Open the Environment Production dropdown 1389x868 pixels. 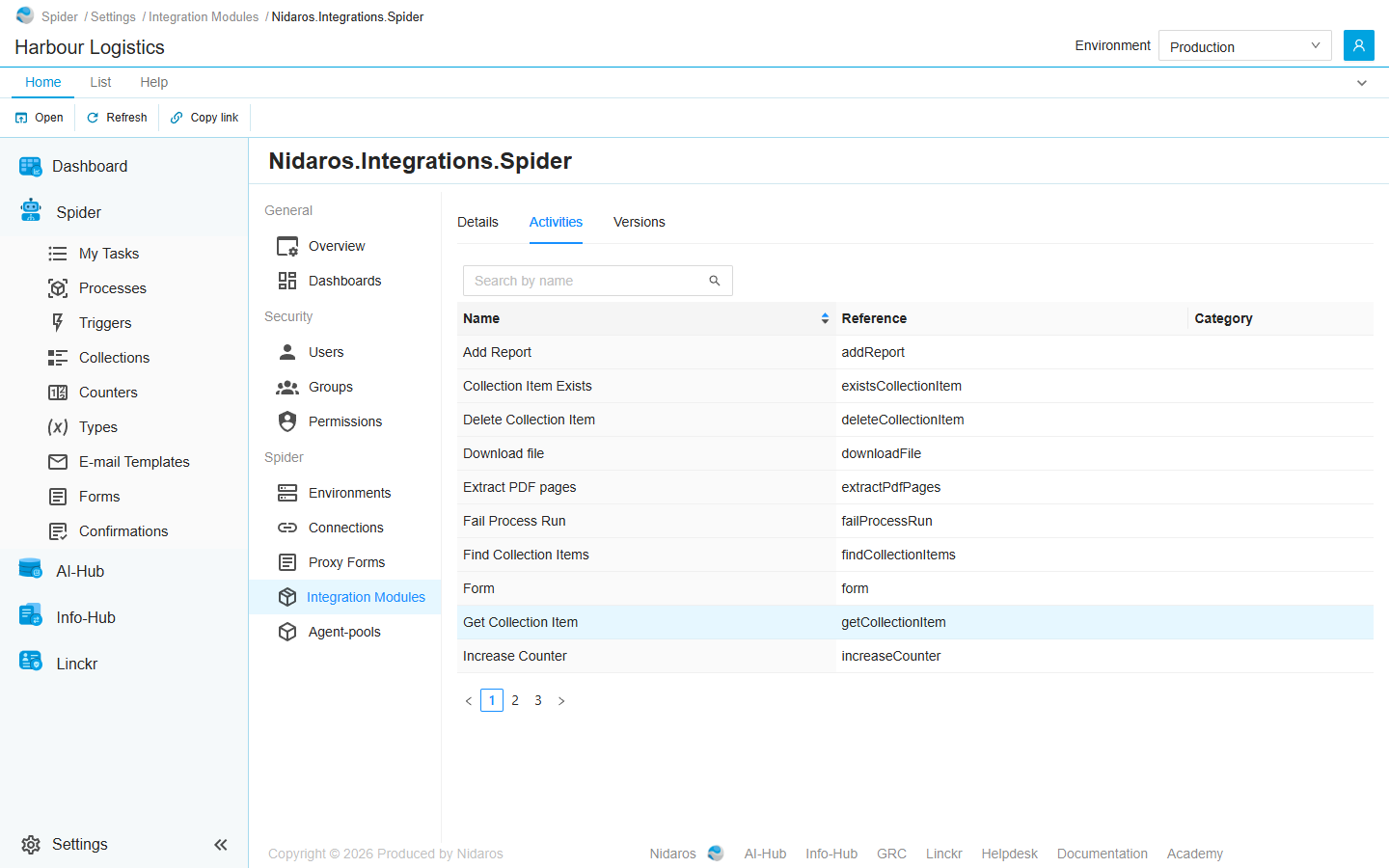click(1244, 45)
